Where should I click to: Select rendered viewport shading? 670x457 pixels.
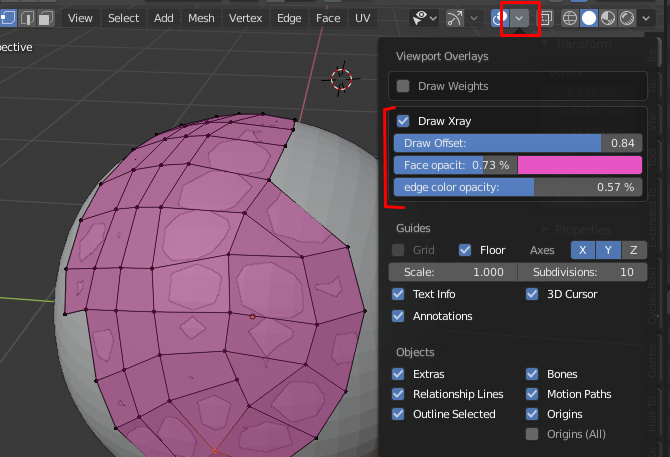point(626,18)
